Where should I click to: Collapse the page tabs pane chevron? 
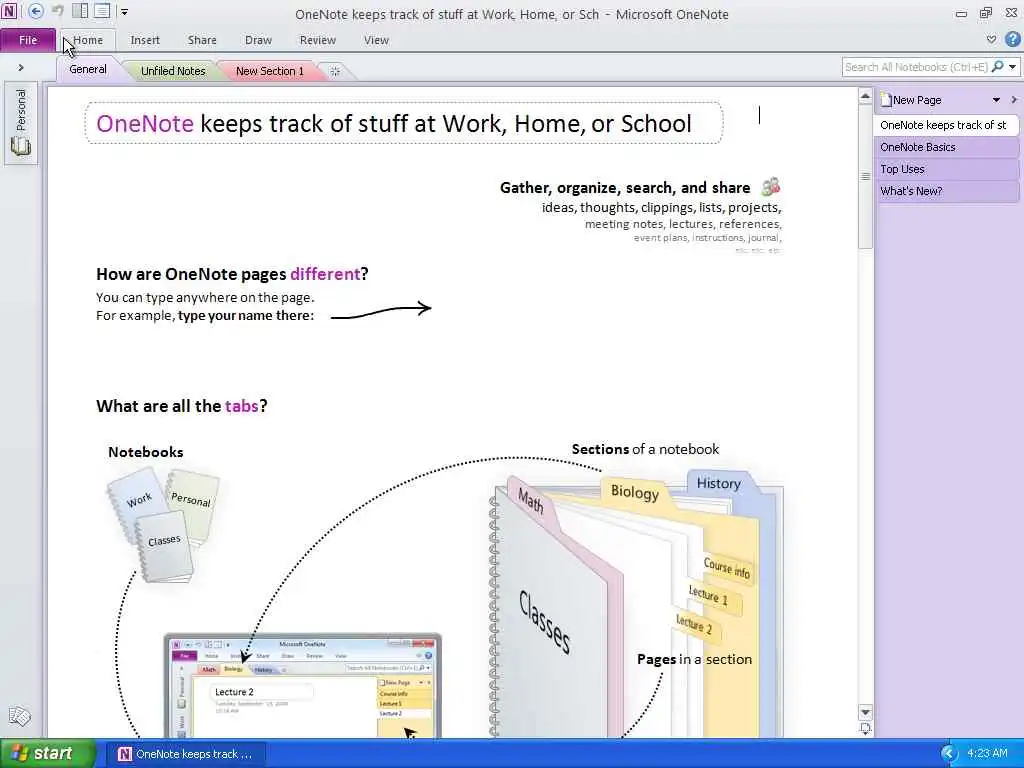coord(1014,100)
